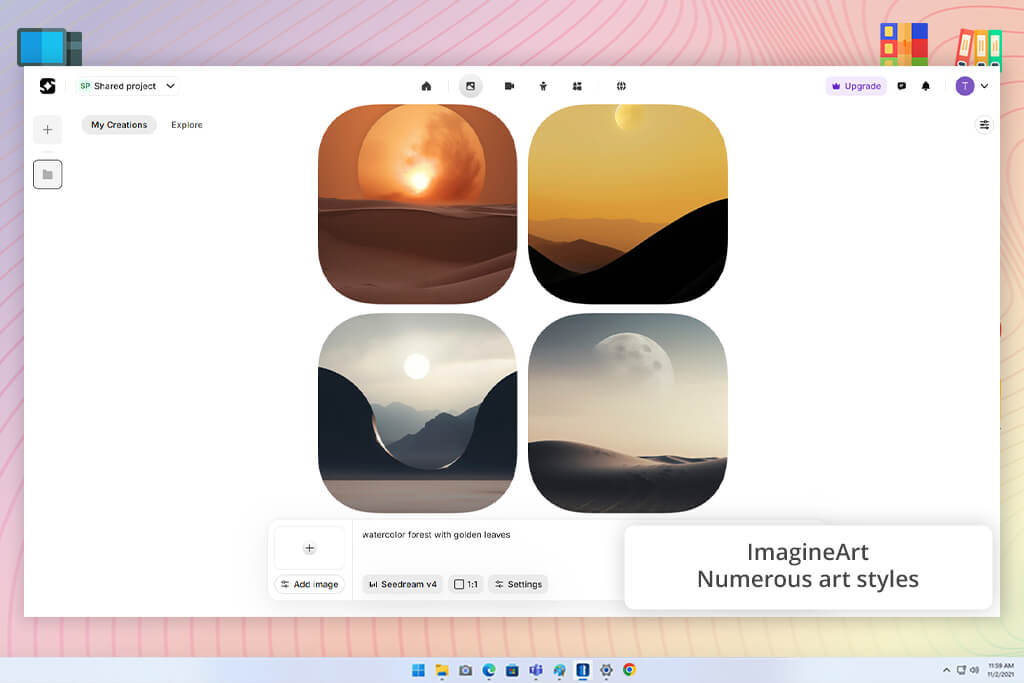Open notifications bell icon
The height and width of the screenshot is (683, 1024).
926,86
